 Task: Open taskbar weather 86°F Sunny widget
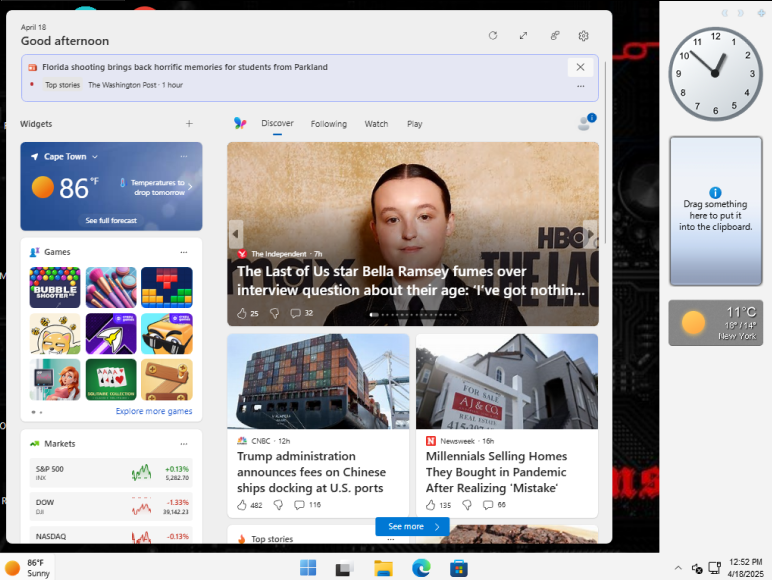[x=28, y=568]
